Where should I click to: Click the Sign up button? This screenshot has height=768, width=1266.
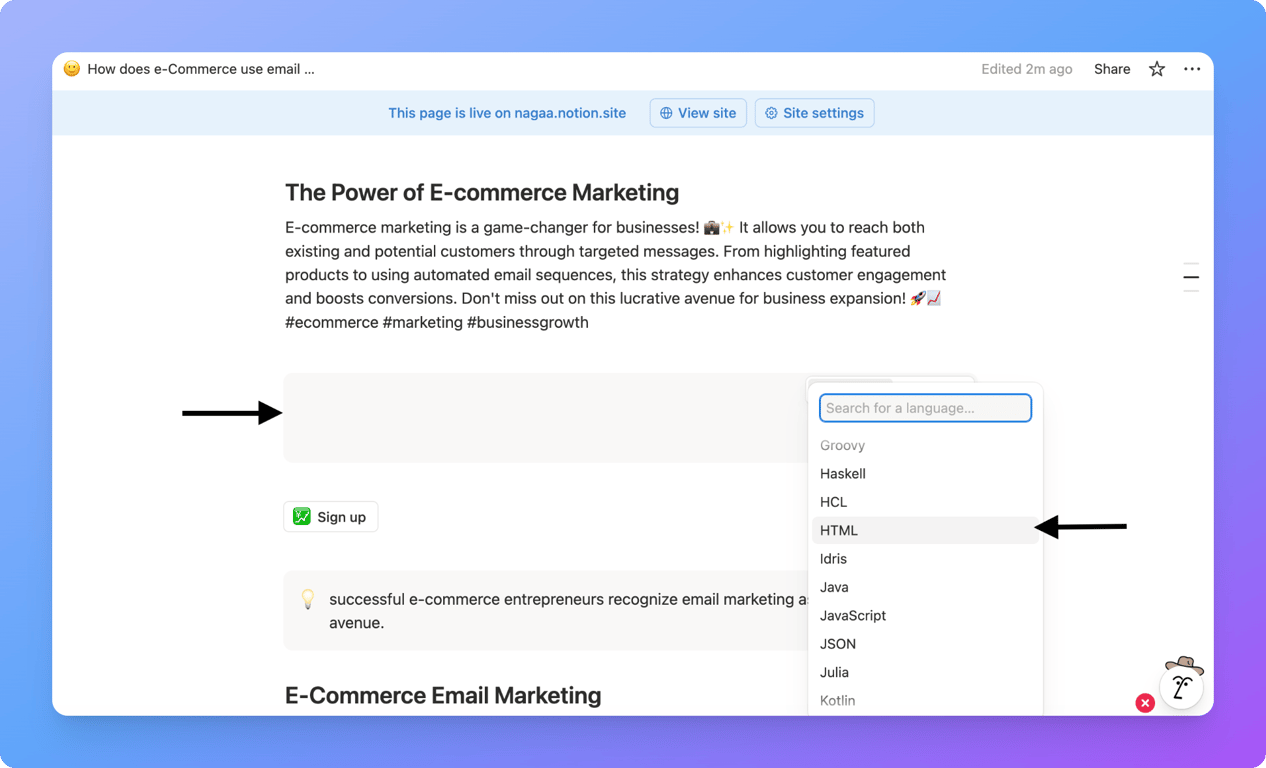tap(331, 517)
